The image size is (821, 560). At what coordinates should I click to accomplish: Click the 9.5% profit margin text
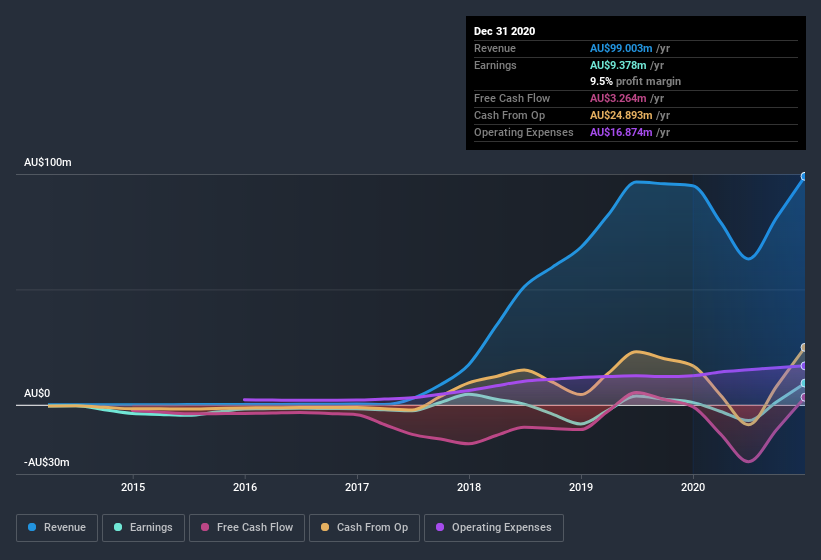coord(636,81)
